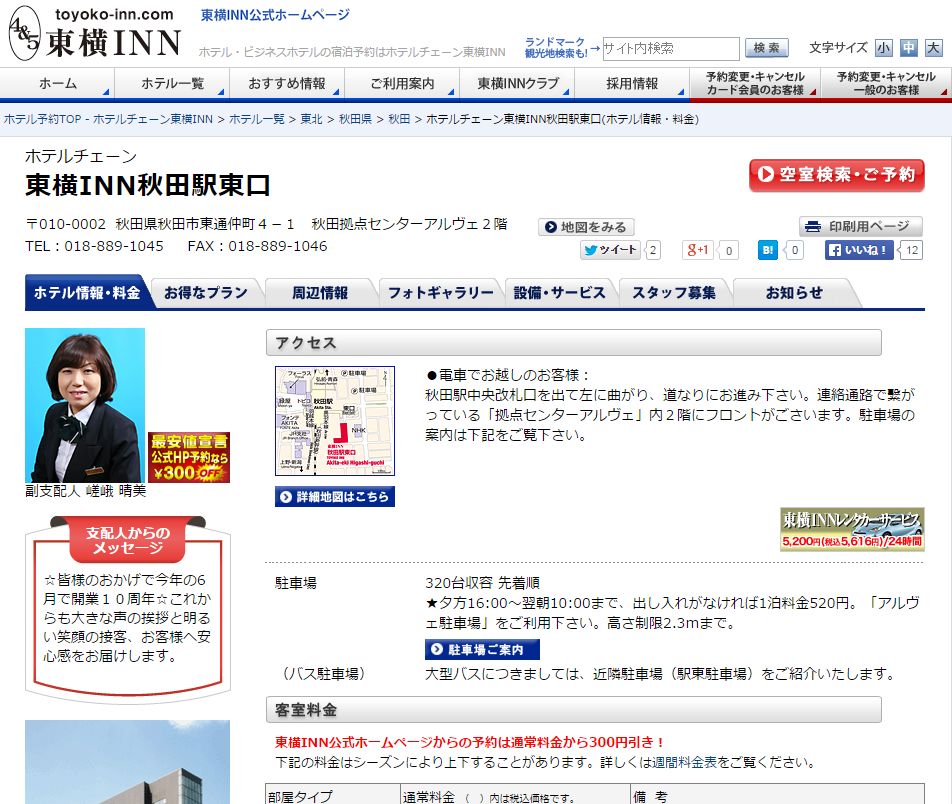
Task: Switch to the スタッフ募集 tab
Action: 674,293
